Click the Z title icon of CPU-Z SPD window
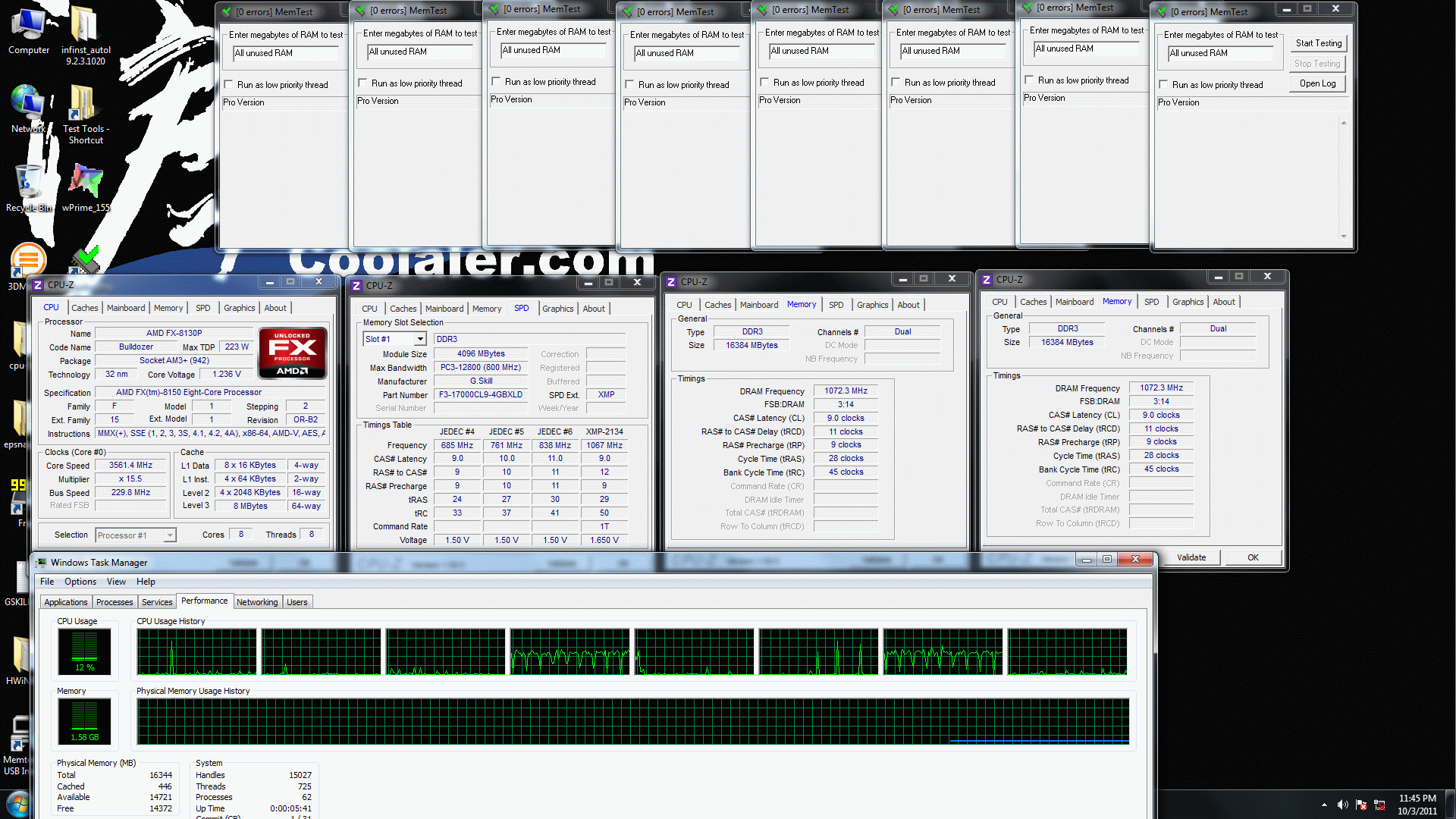The image size is (1456, 819). 356,286
